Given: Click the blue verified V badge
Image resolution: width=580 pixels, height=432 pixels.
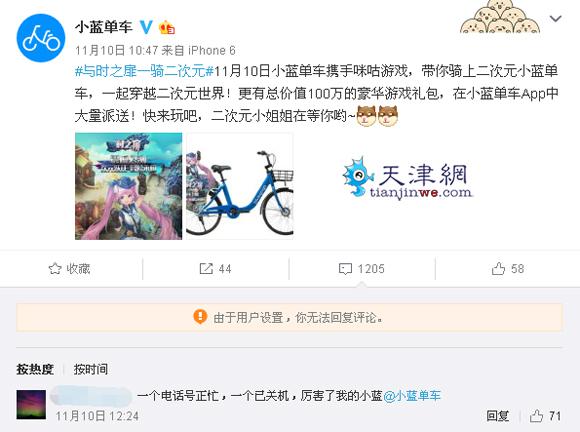Looking at the screenshot, I should click(x=146, y=27).
